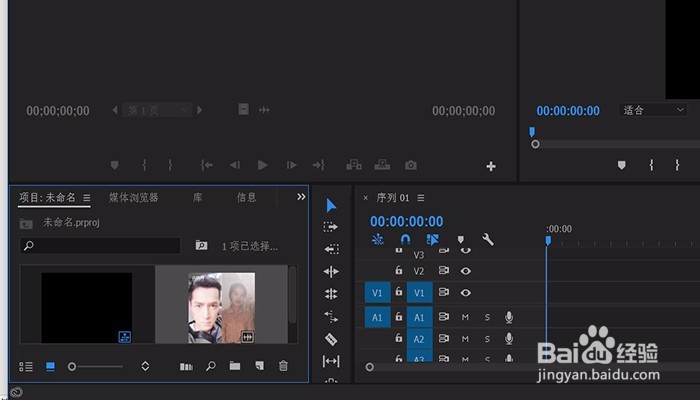
Task: Select the Selection arrow tool
Action: pyautogui.click(x=331, y=205)
